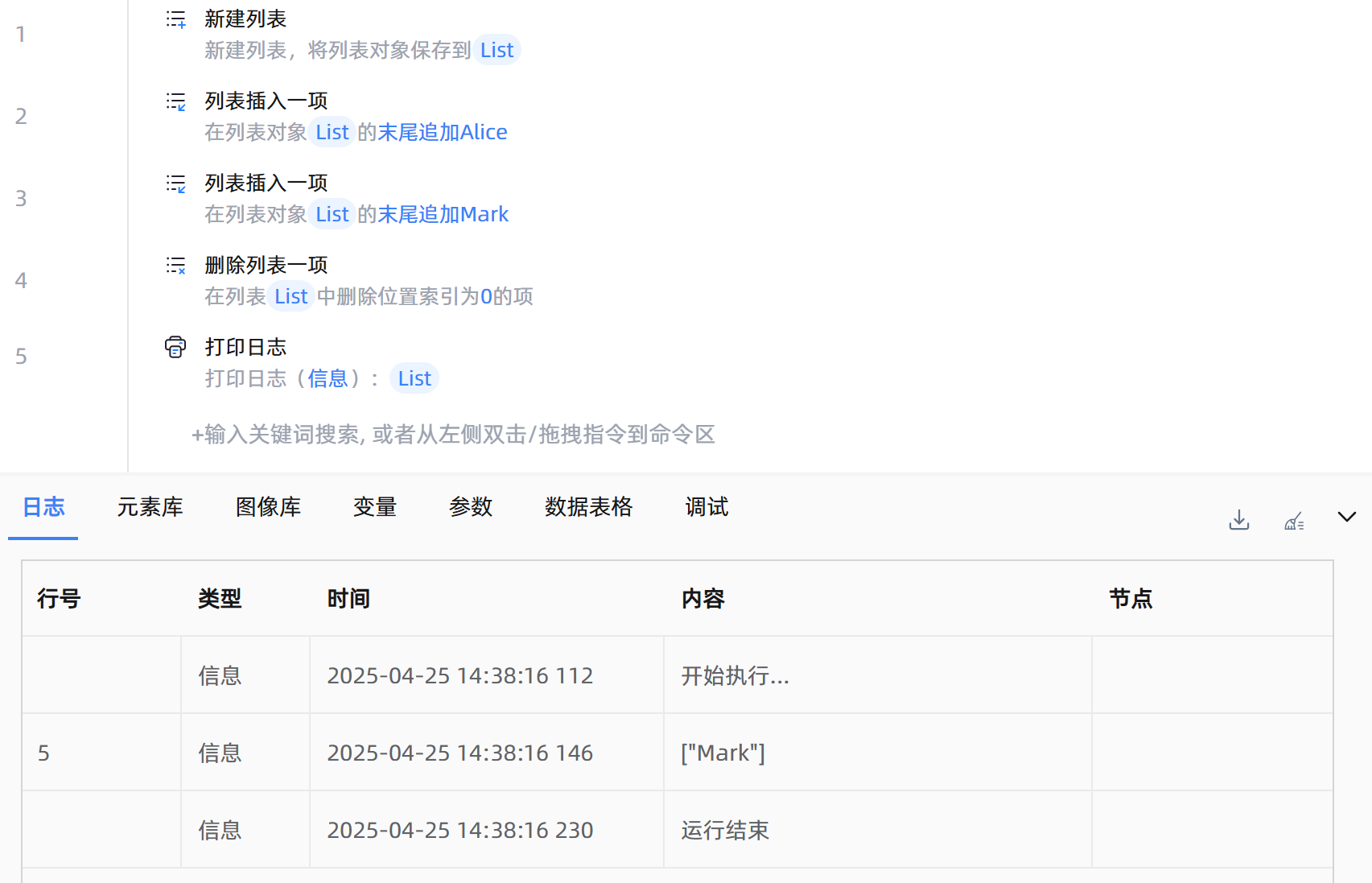Image resolution: width=1372 pixels, height=883 pixels.
Task: Click the print log printer icon
Action: [x=175, y=347]
